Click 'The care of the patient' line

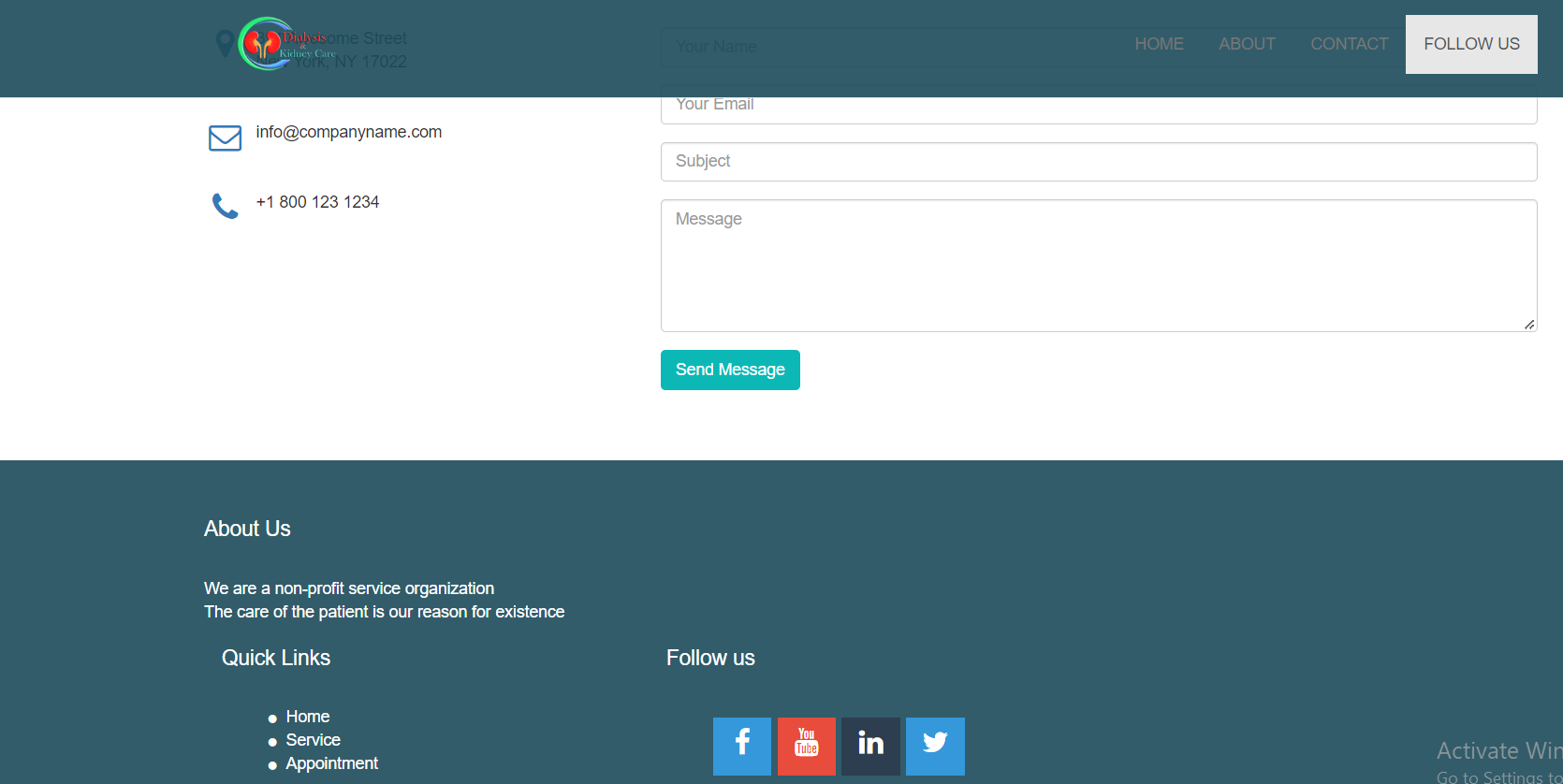pyautogui.click(x=384, y=612)
